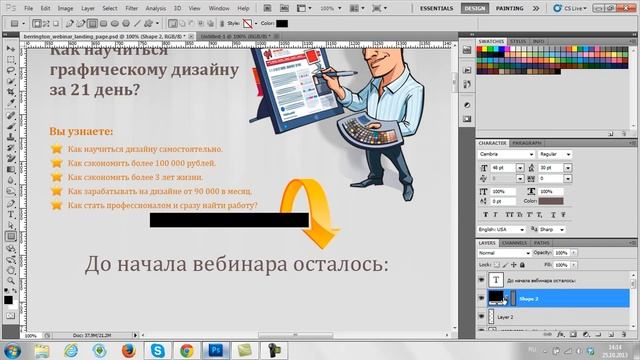
Task: Choose Ellipse shape in options bar
Action: coord(115,24)
